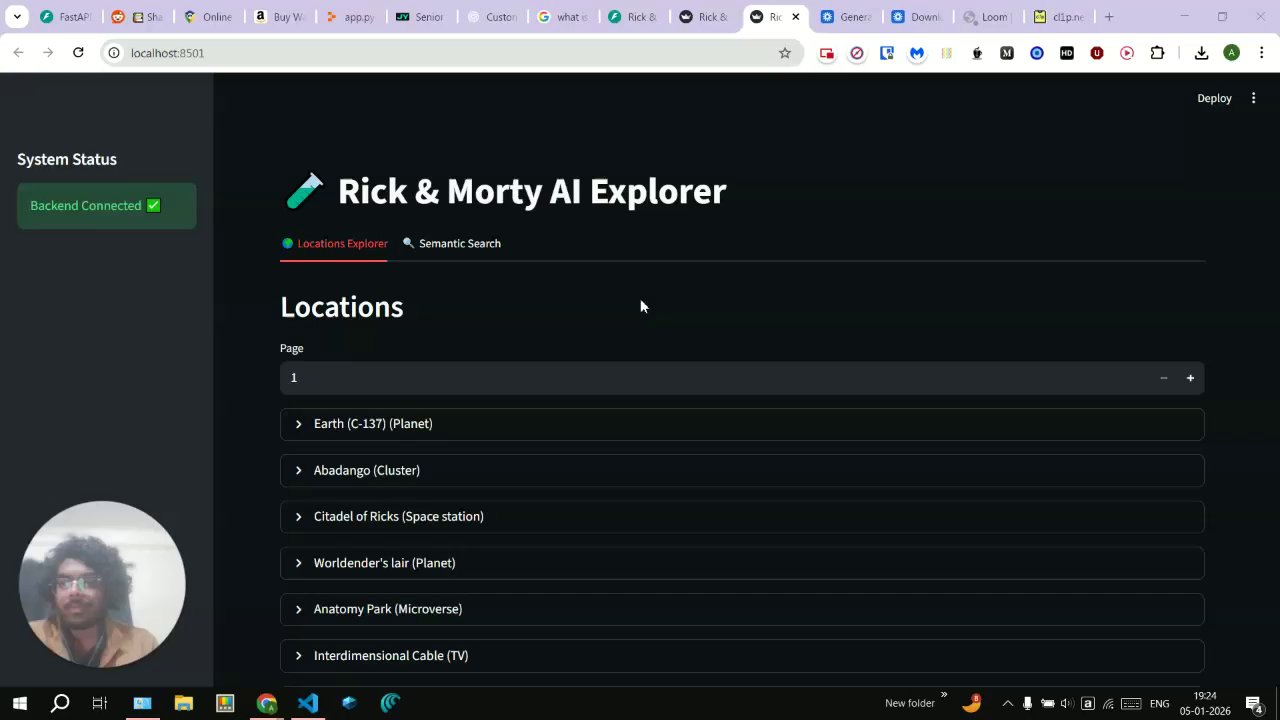Expand the Abadango (Cluster) row

pos(742,470)
